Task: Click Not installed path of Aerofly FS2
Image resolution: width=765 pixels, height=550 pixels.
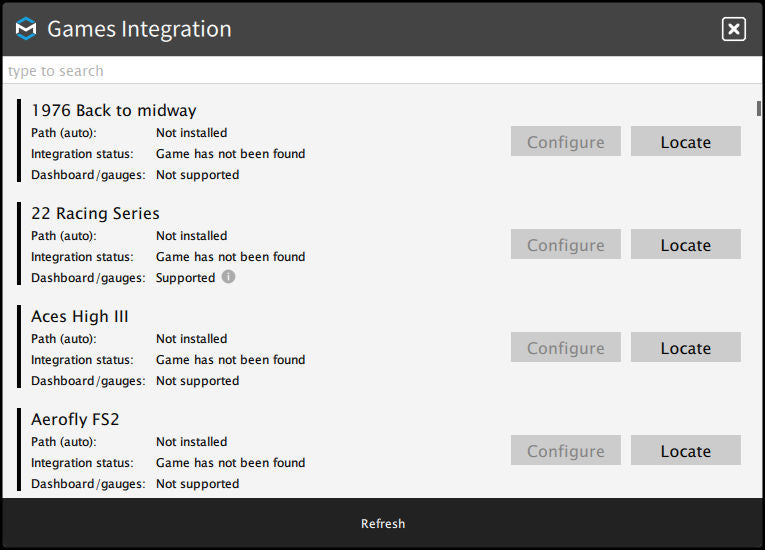Action: point(191,442)
